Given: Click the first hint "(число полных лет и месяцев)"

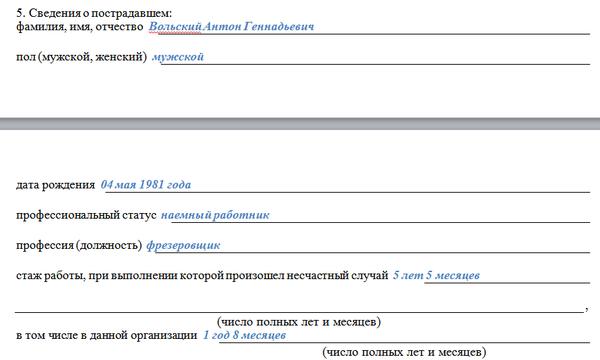Looking at the screenshot, I should pyautogui.click(x=299, y=322).
